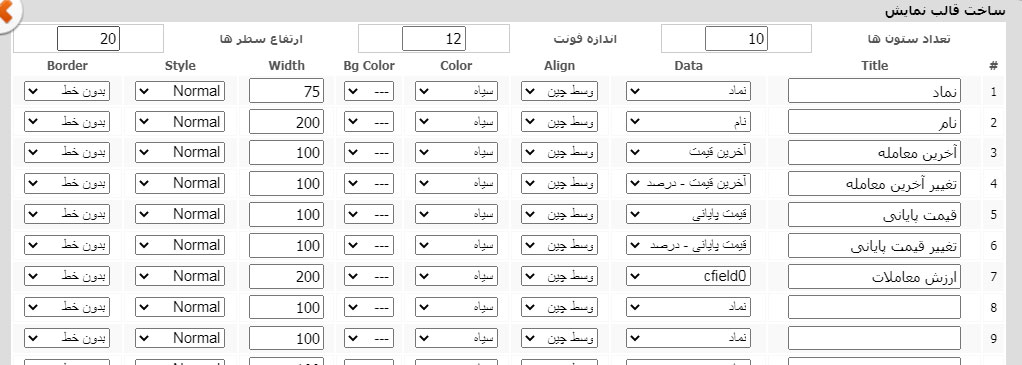Click the Title field containing ارزش معاملات

point(874,276)
